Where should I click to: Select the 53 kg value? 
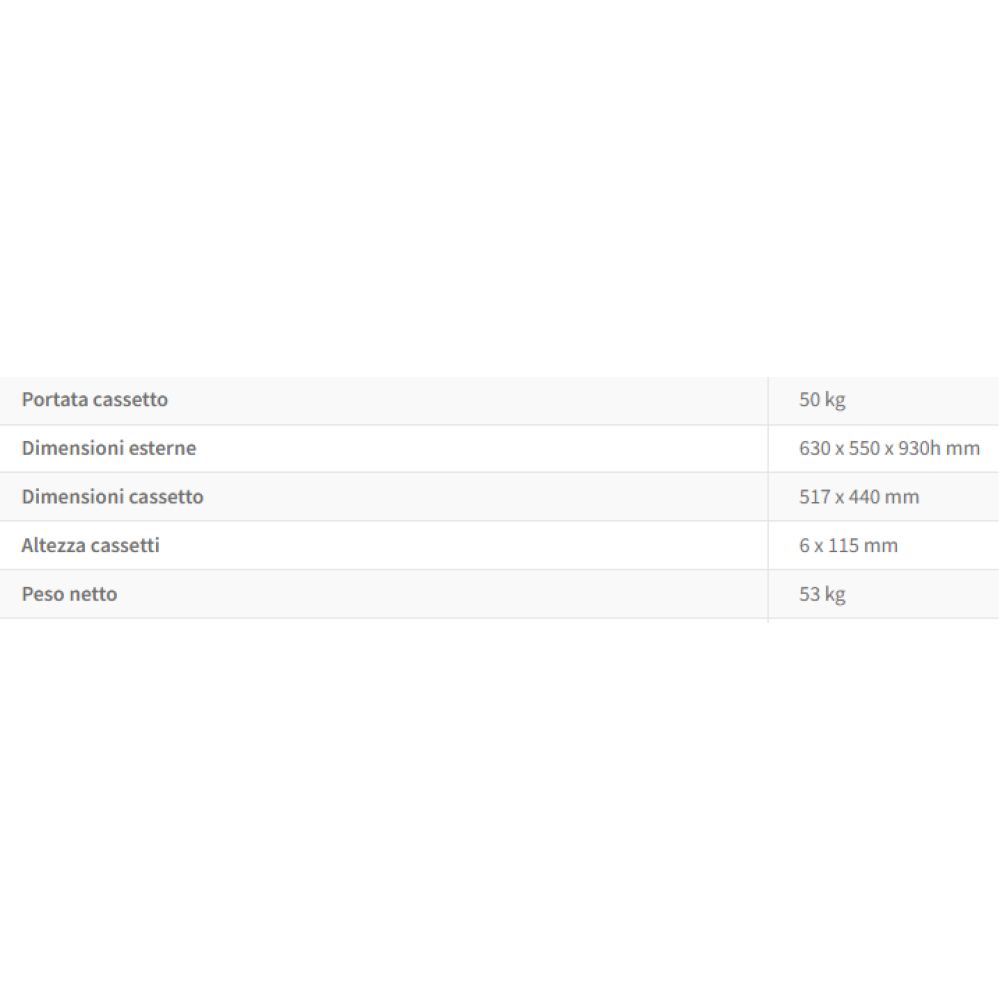[x=822, y=594]
